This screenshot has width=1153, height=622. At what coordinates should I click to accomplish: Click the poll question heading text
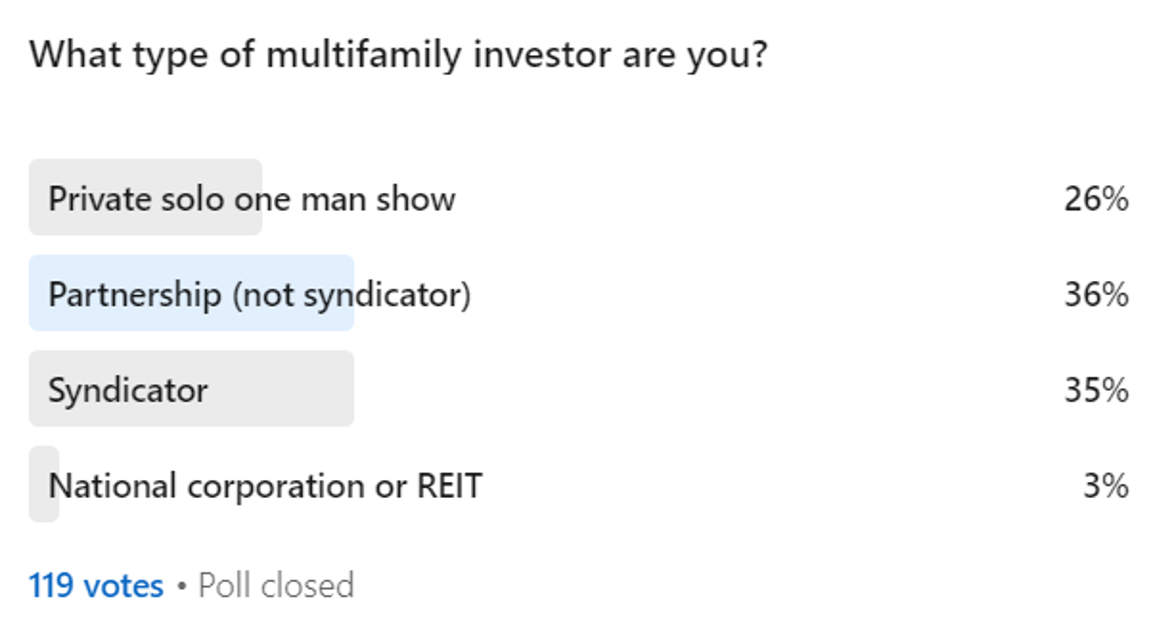[x=397, y=54]
